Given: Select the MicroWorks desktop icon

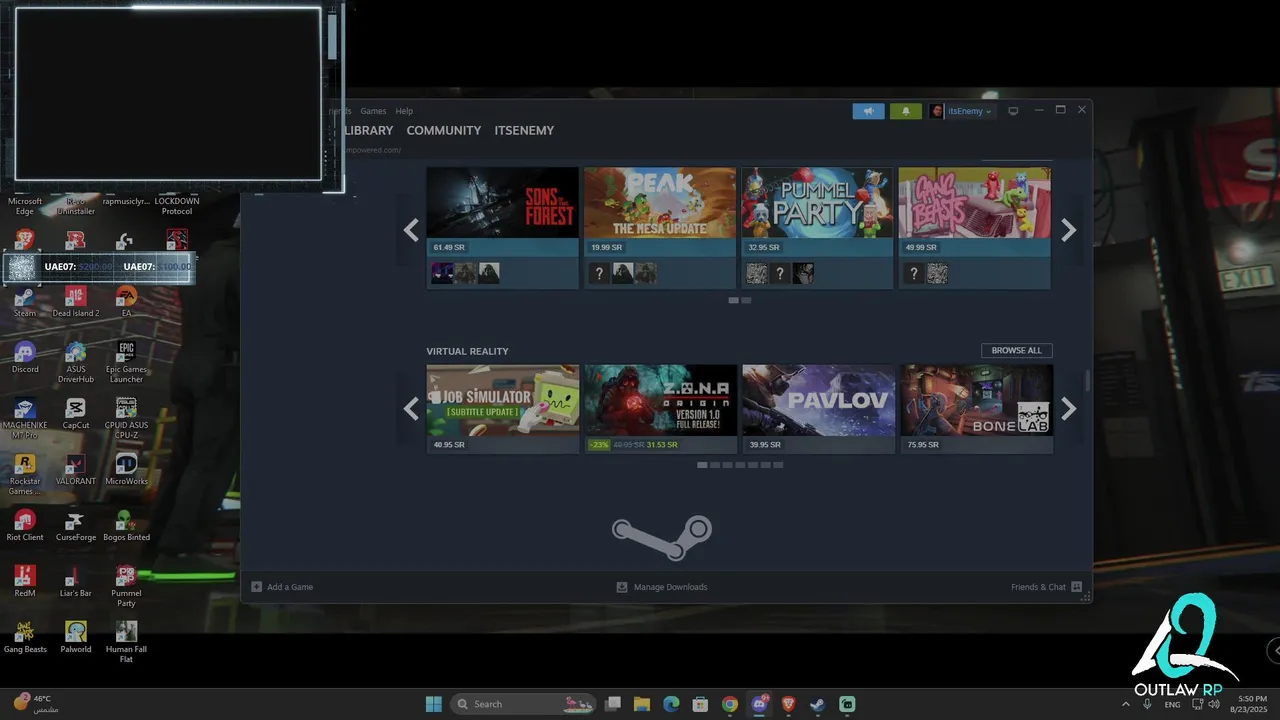Looking at the screenshot, I should coord(126,469).
